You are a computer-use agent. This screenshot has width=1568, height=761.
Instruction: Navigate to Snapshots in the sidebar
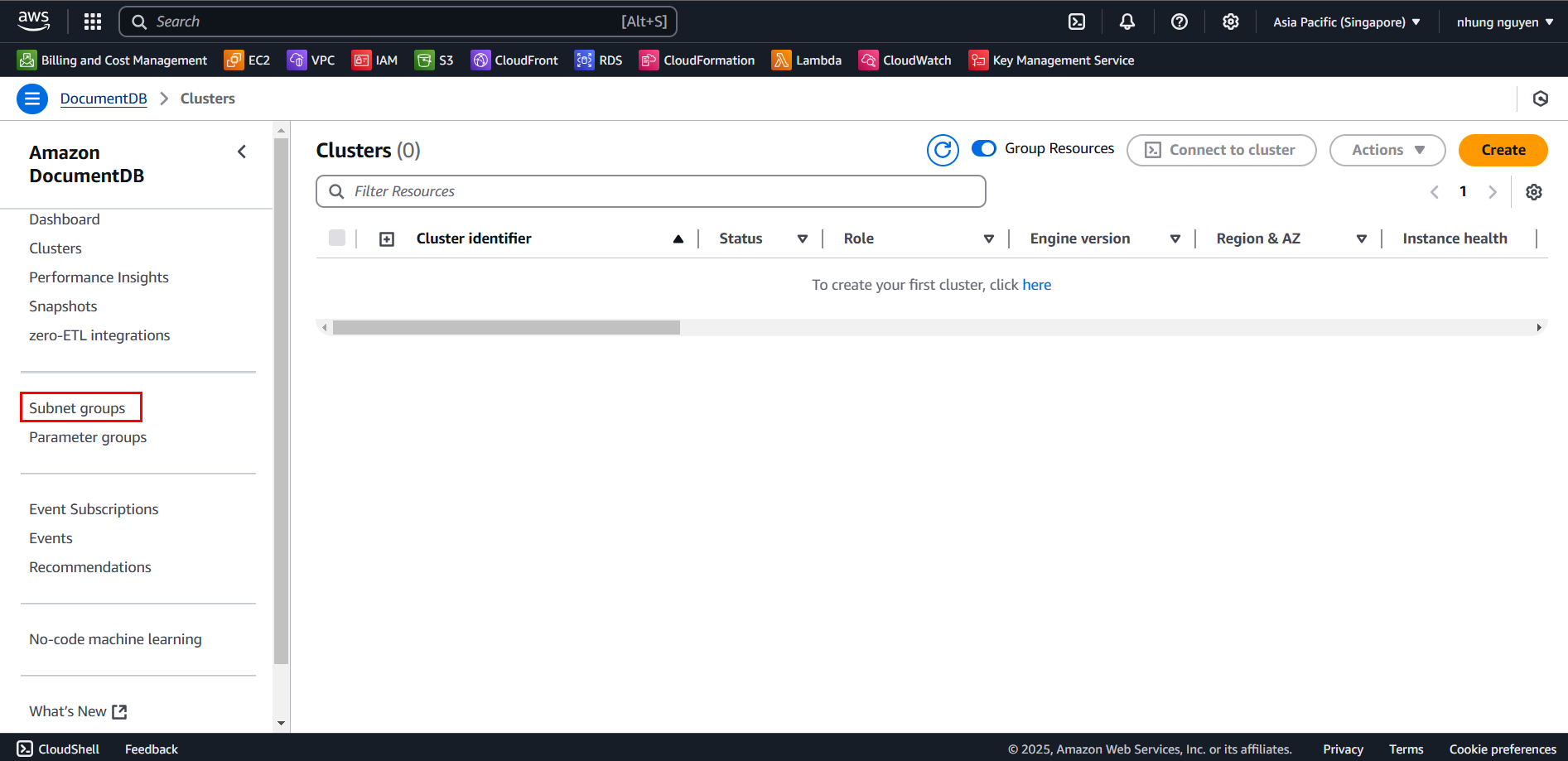tap(63, 306)
